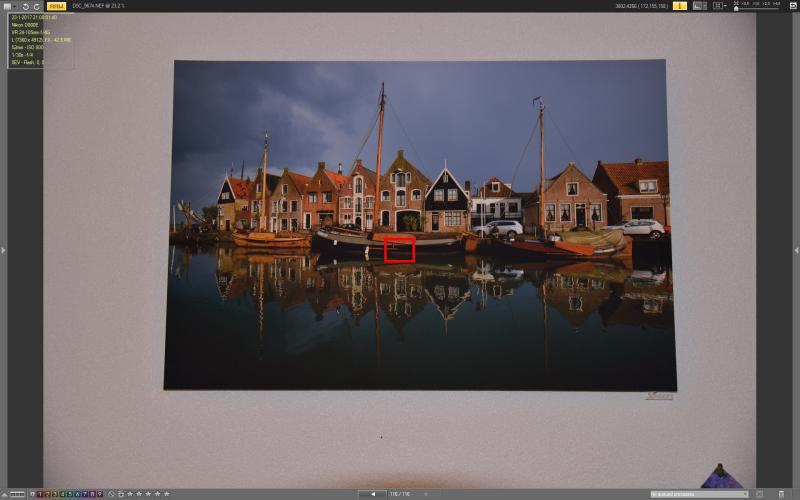The height and width of the screenshot is (500, 800).
Task: Apply color label 2
Action: (x=47, y=494)
